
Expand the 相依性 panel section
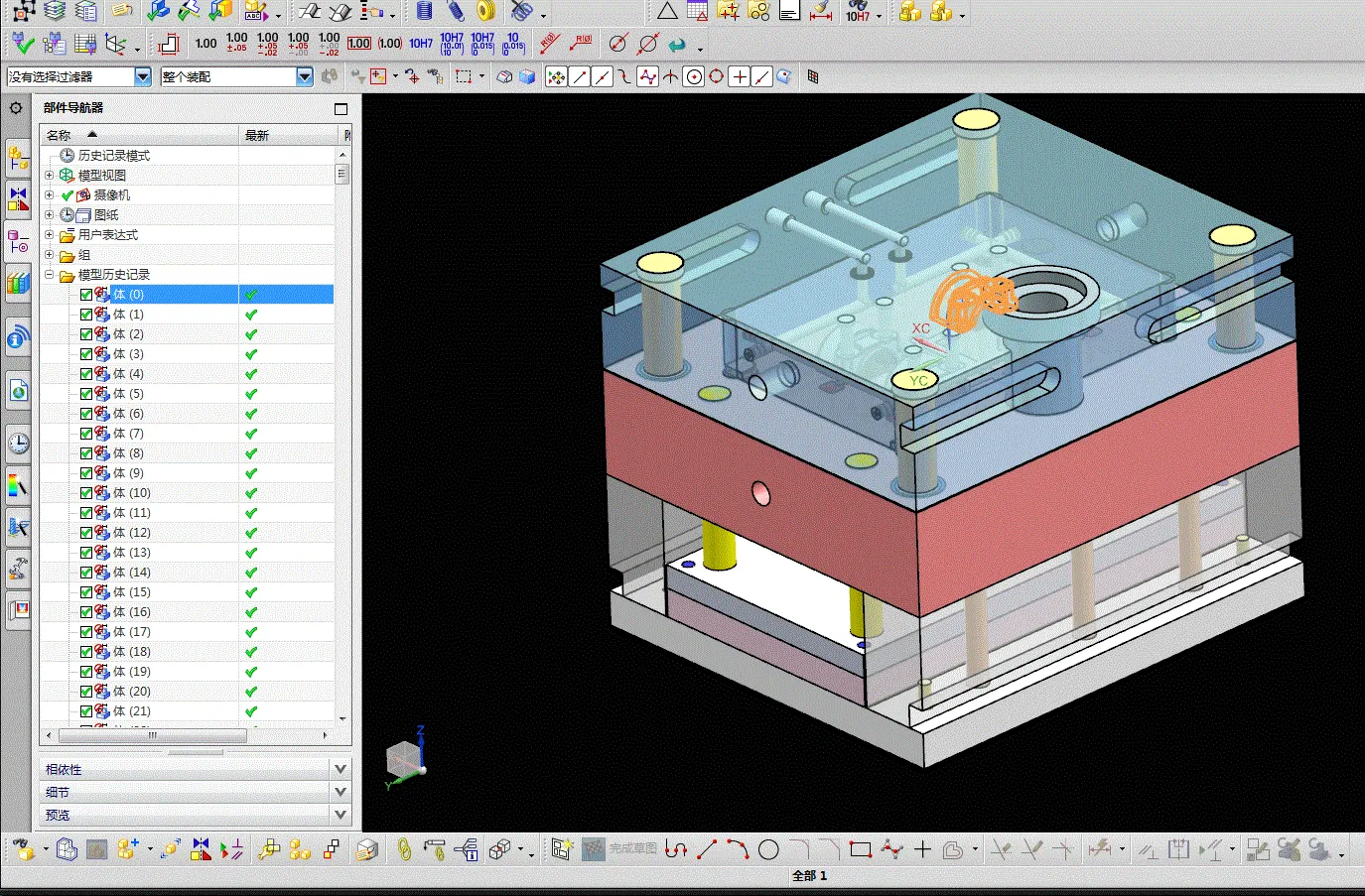click(341, 769)
